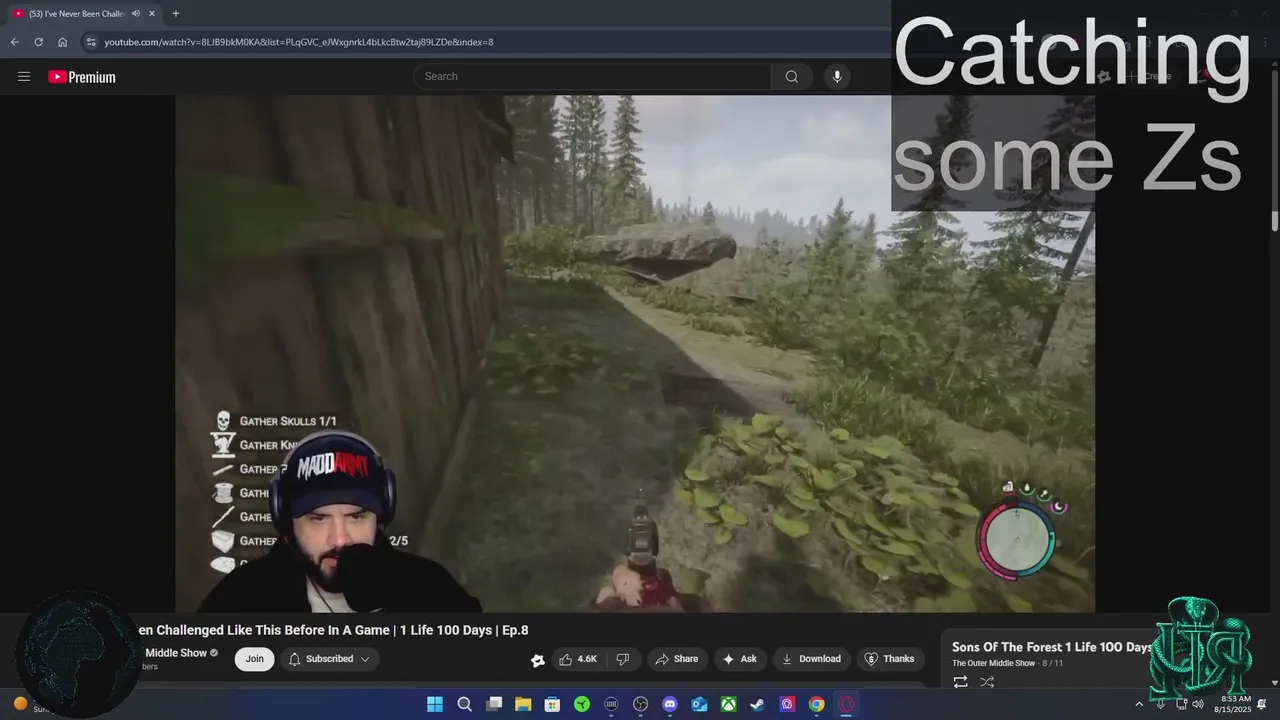This screenshot has width=1280, height=720.
Task: Open the Windows Start menu
Action: (x=435, y=704)
